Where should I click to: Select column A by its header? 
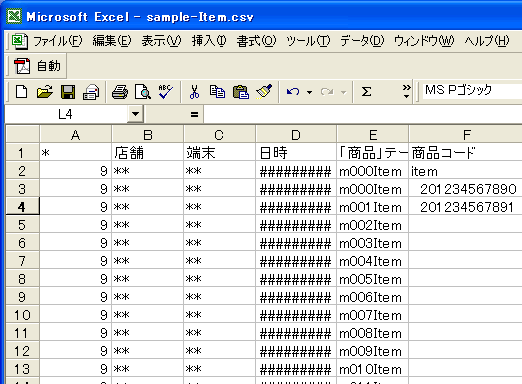75,135
